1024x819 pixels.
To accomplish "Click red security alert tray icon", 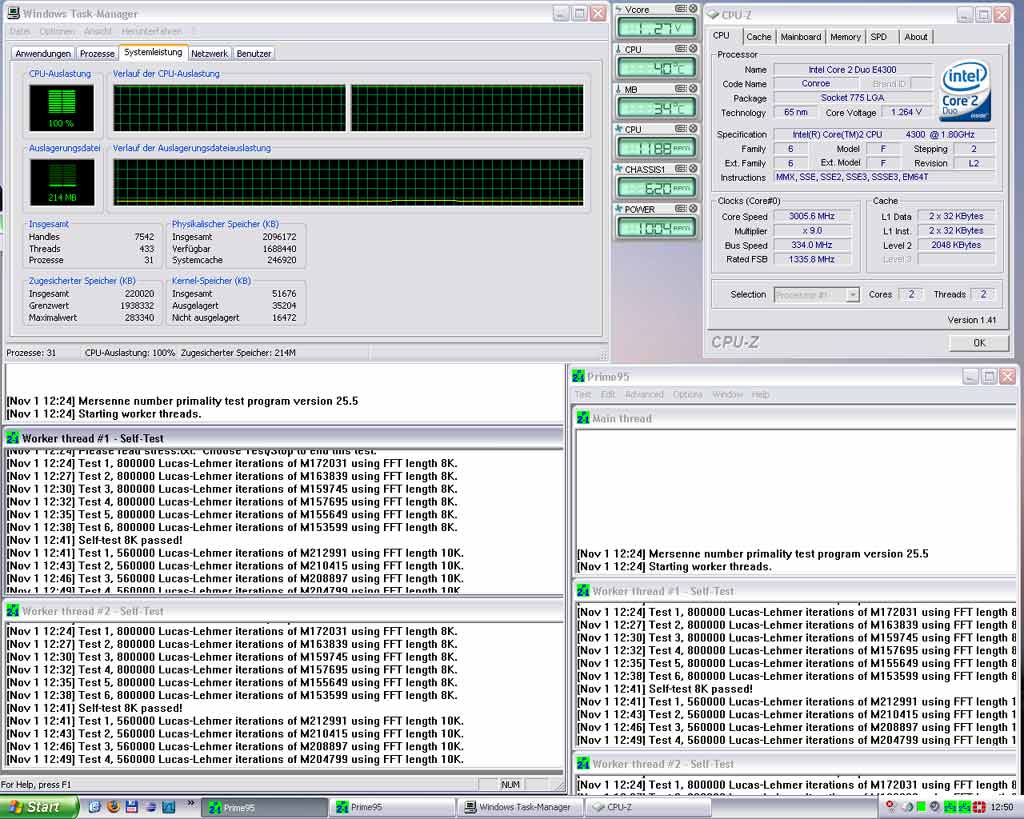I will [889, 807].
